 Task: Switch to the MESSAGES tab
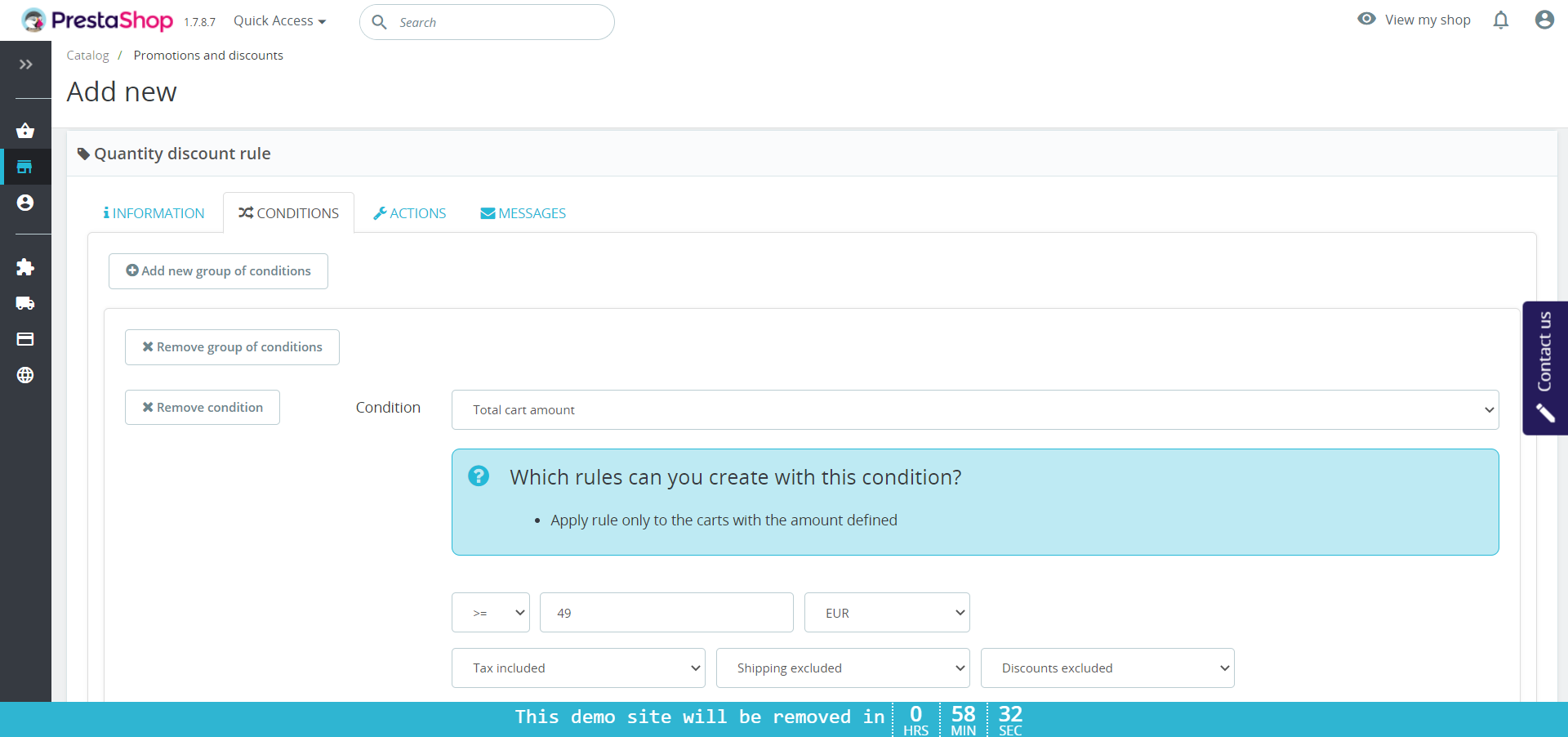pos(523,213)
